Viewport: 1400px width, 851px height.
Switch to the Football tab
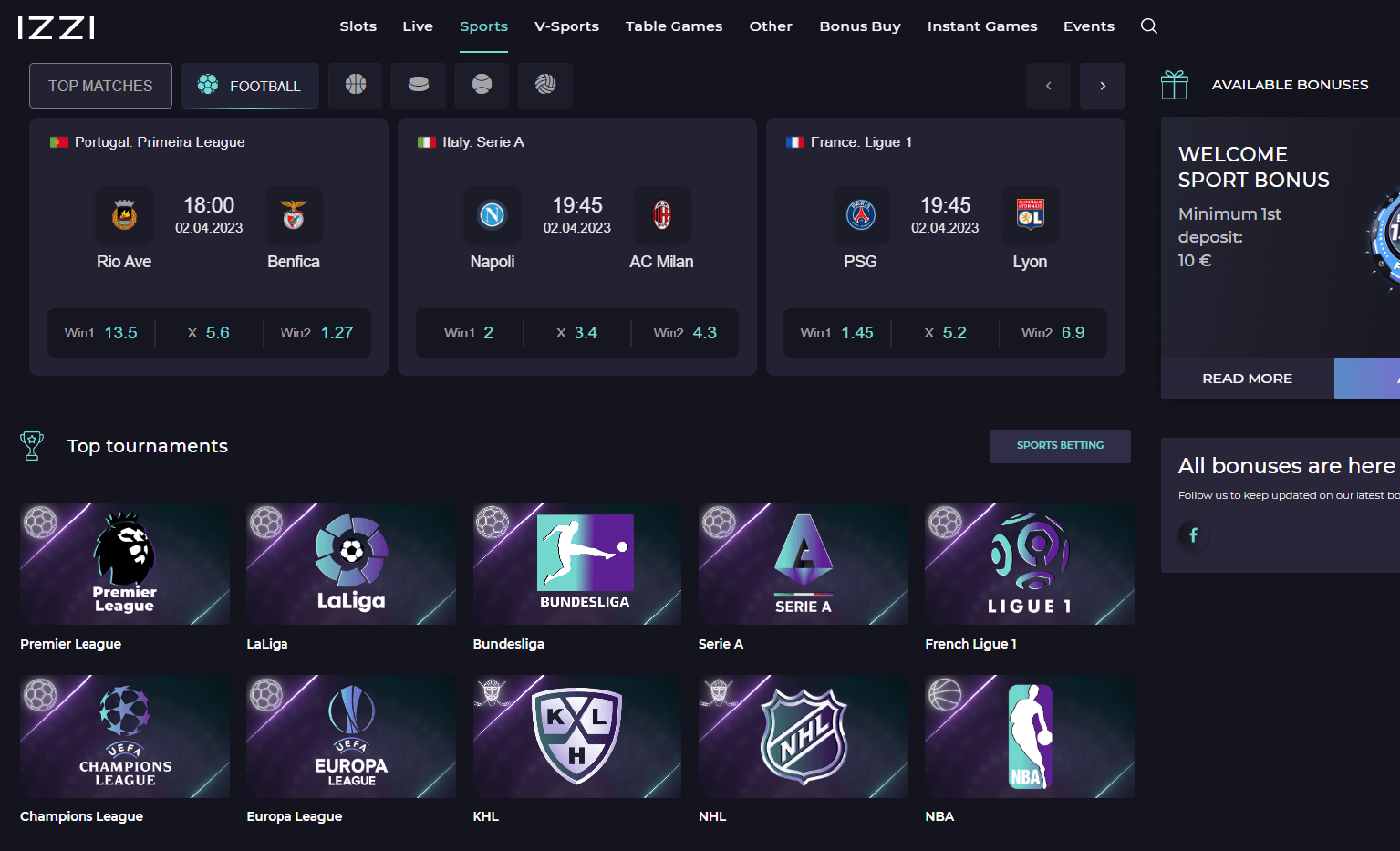coord(250,86)
